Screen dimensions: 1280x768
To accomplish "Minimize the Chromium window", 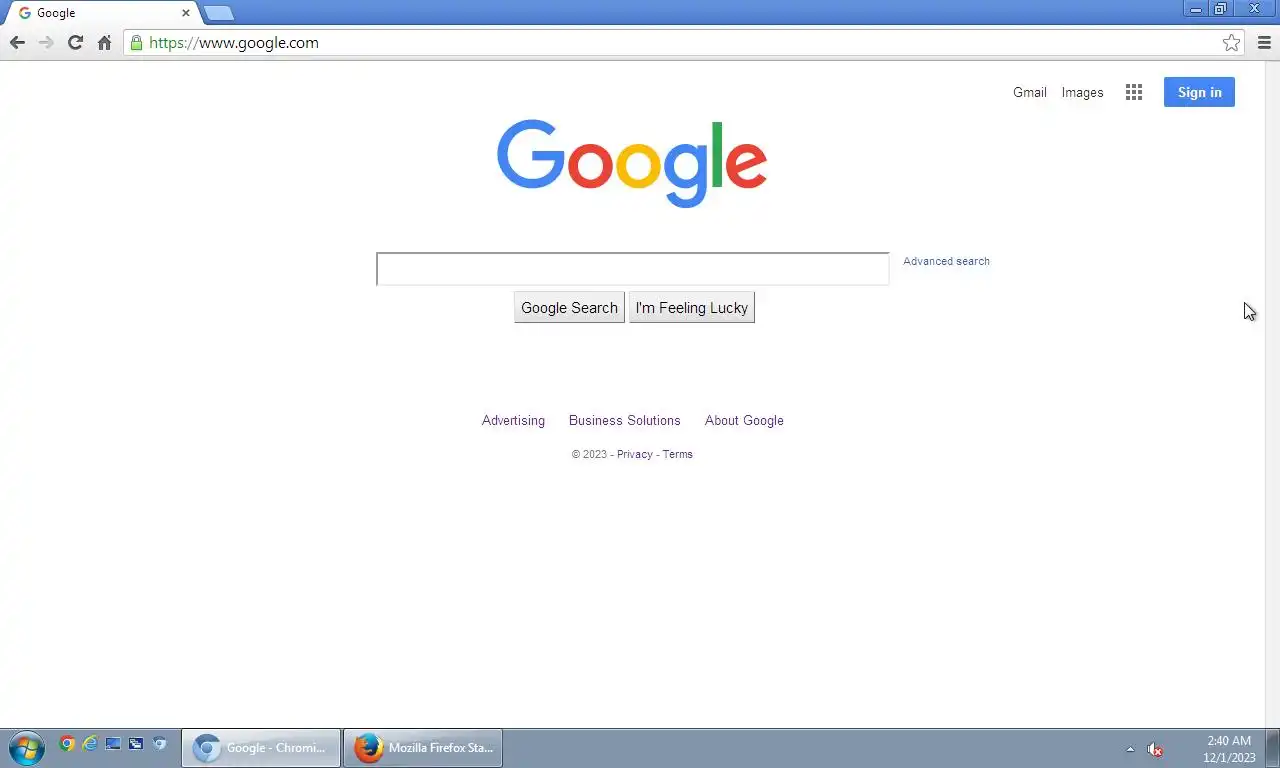I will click(1195, 9).
